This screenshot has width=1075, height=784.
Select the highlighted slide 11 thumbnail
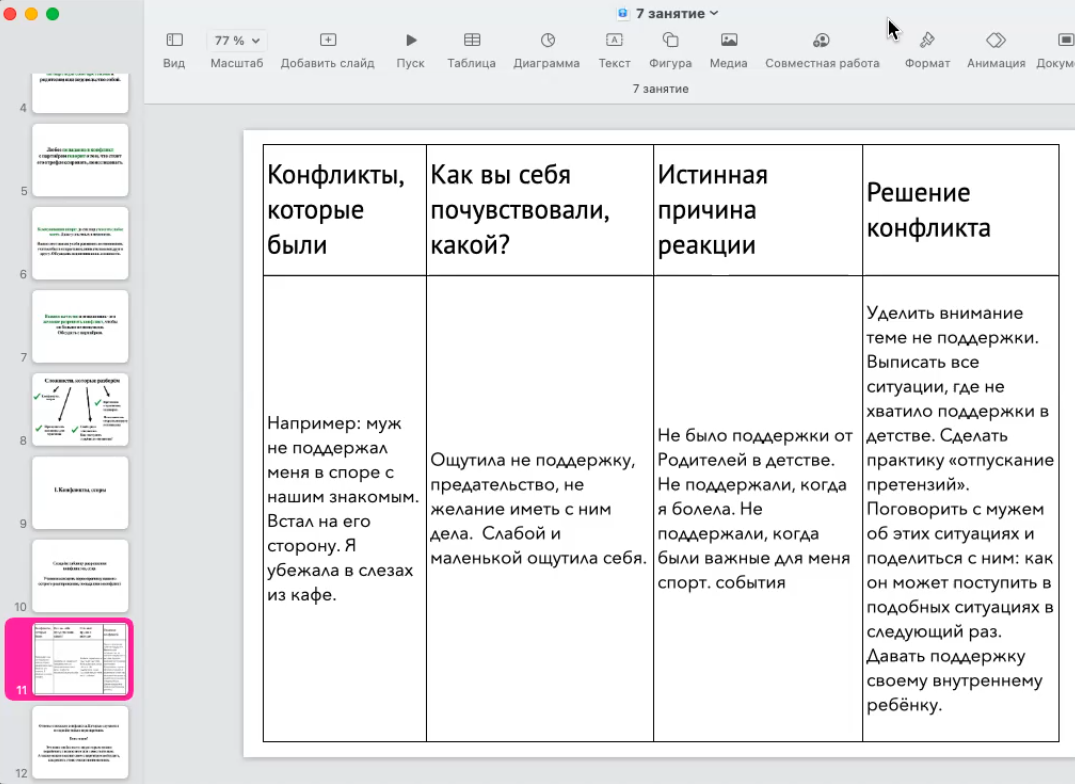pos(80,659)
